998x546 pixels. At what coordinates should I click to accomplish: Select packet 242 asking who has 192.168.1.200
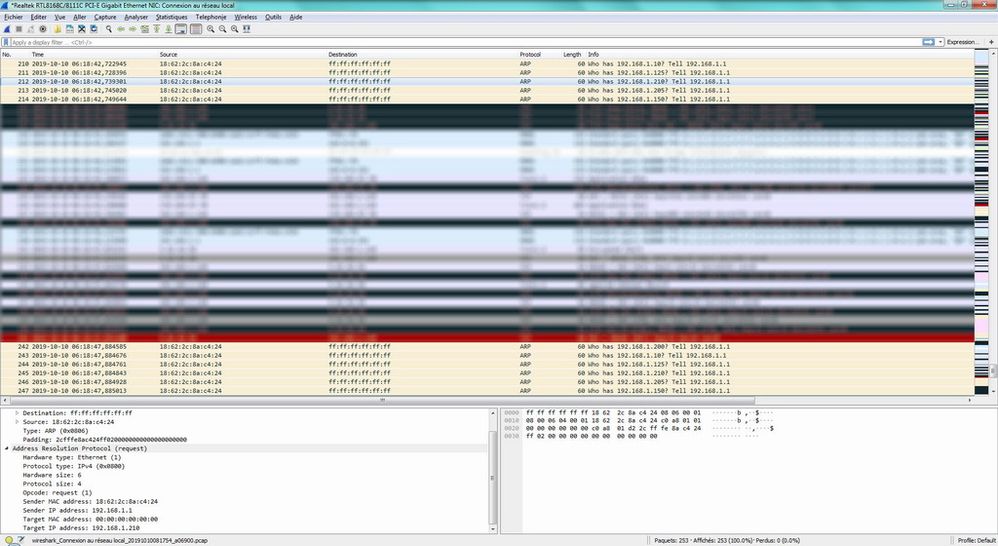(x=487, y=347)
